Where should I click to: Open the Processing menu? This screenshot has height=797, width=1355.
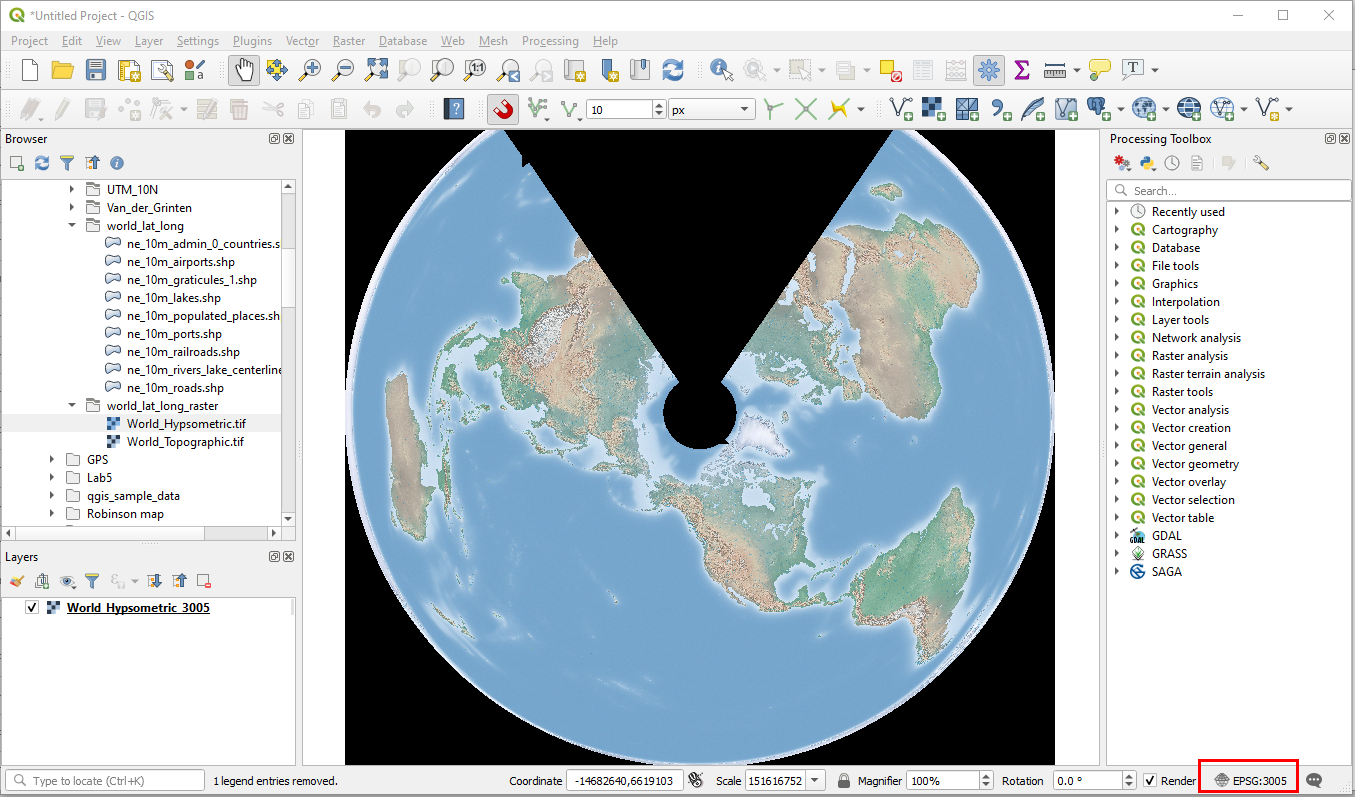coord(549,41)
